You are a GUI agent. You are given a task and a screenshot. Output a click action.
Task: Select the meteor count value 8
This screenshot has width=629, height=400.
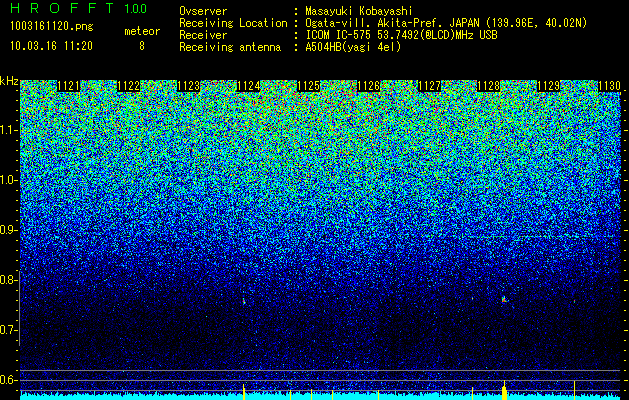click(142, 46)
